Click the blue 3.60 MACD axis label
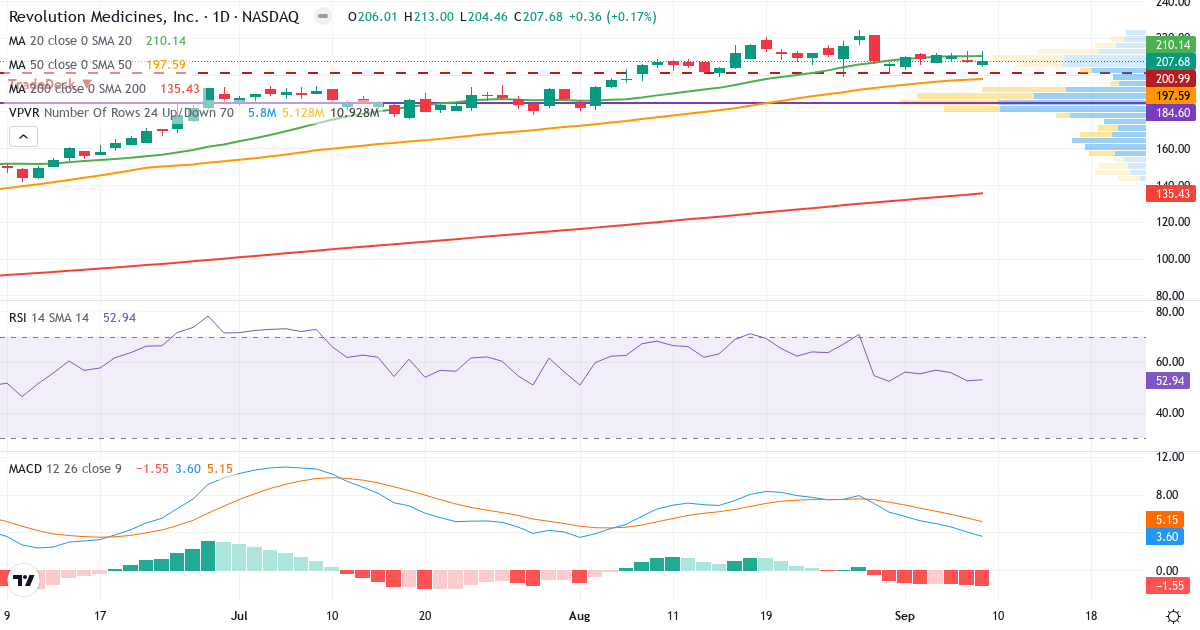 tap(1165, 537)
